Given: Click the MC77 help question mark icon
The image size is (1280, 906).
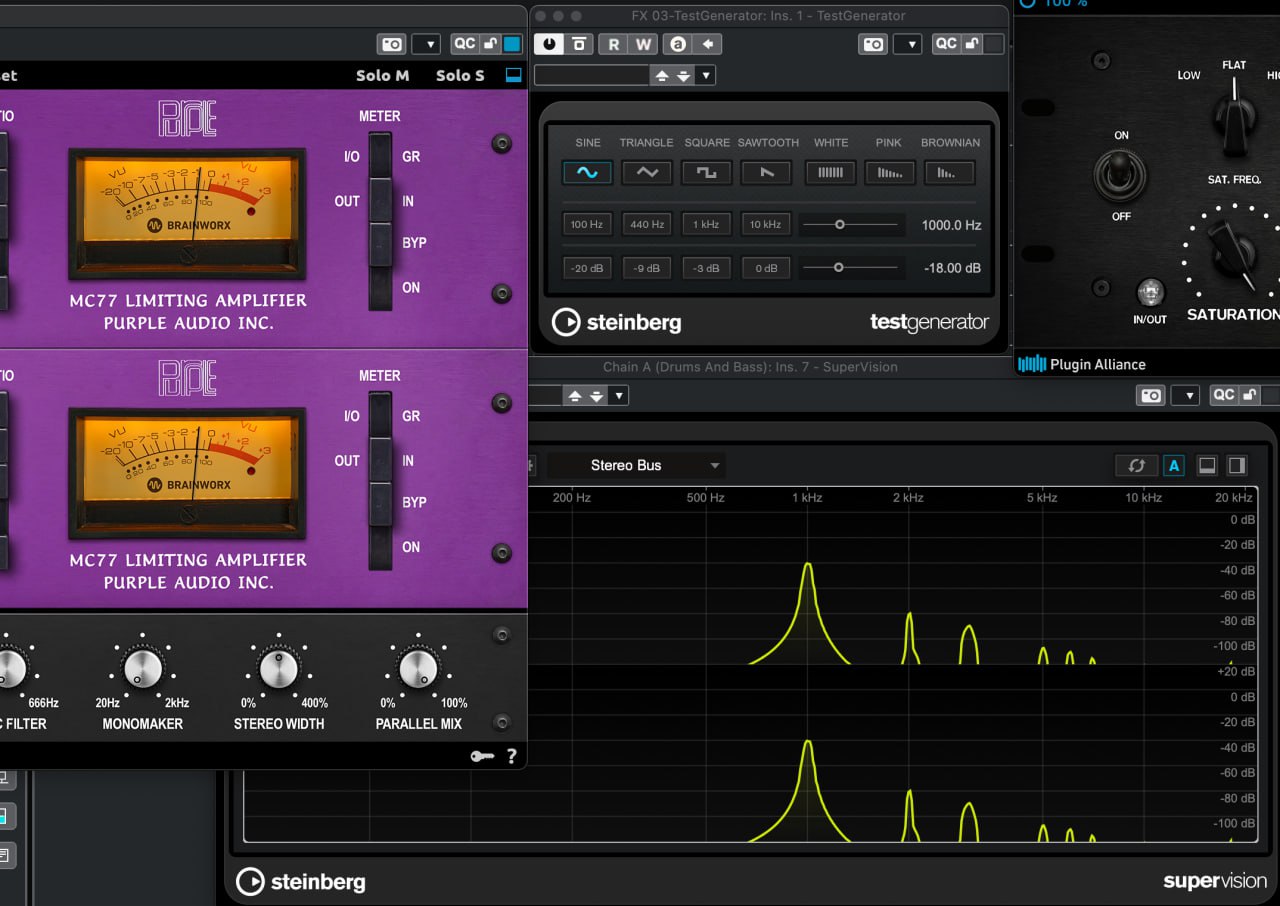Looking at the screenshot, I should pyautogui.click(x=511, y=756).
